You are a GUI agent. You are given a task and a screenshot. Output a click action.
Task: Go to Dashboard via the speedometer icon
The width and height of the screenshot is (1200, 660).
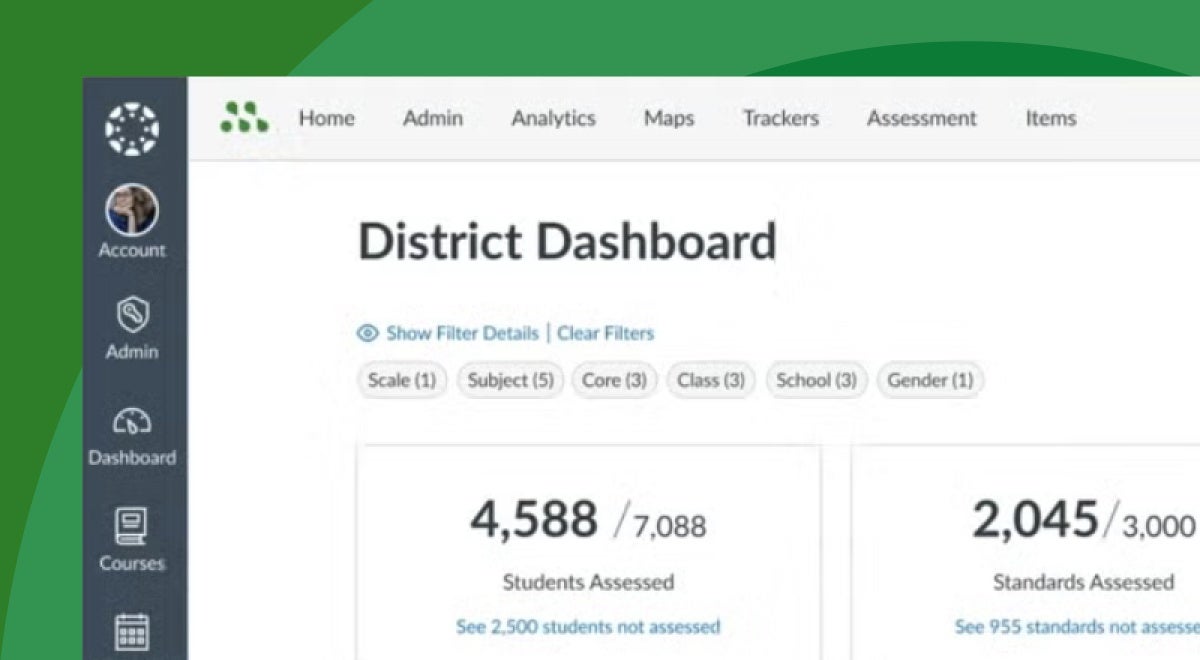(x=132, y=421)
